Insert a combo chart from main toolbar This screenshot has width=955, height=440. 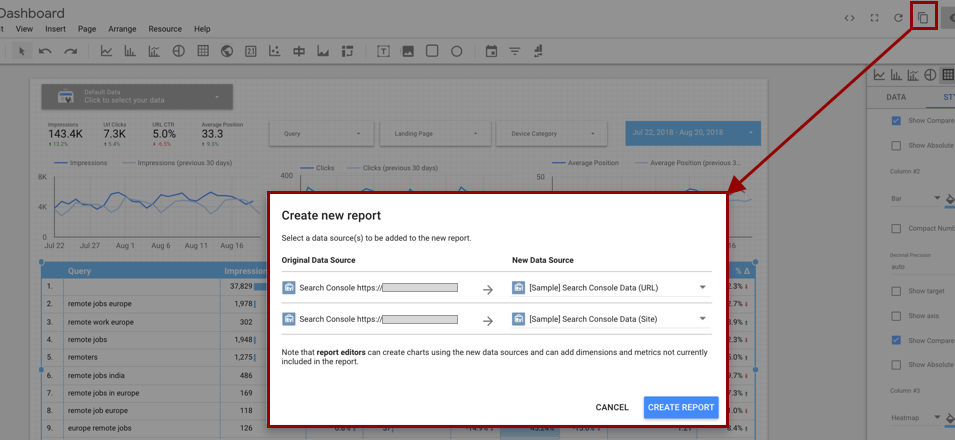click(x=153, y=51)
